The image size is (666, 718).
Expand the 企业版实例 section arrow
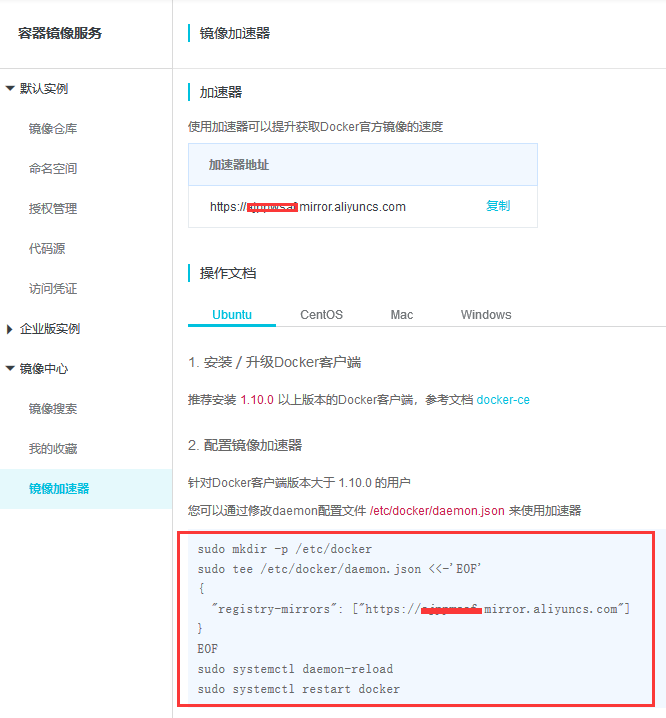click(x=10, y=329)
